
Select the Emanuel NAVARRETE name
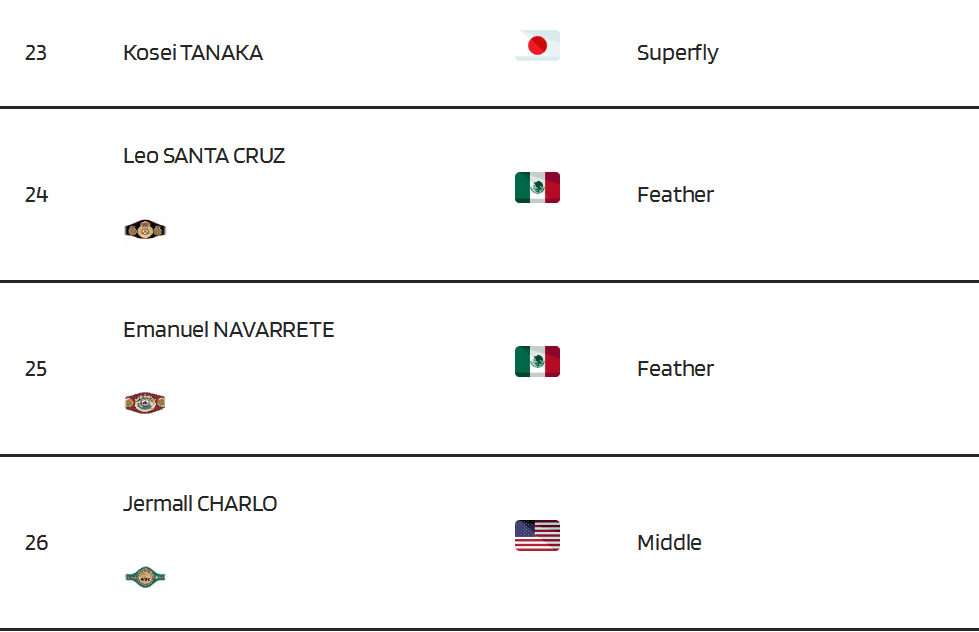point(229,330)
